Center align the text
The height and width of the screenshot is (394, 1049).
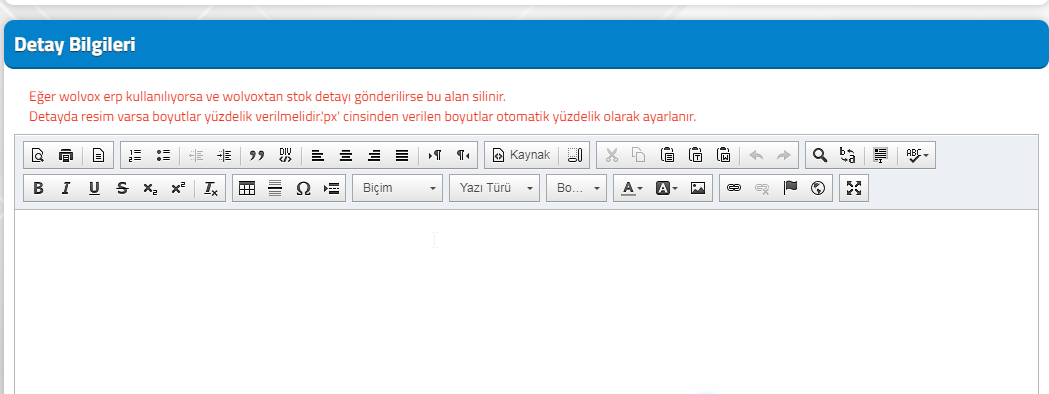pos(346,155)
